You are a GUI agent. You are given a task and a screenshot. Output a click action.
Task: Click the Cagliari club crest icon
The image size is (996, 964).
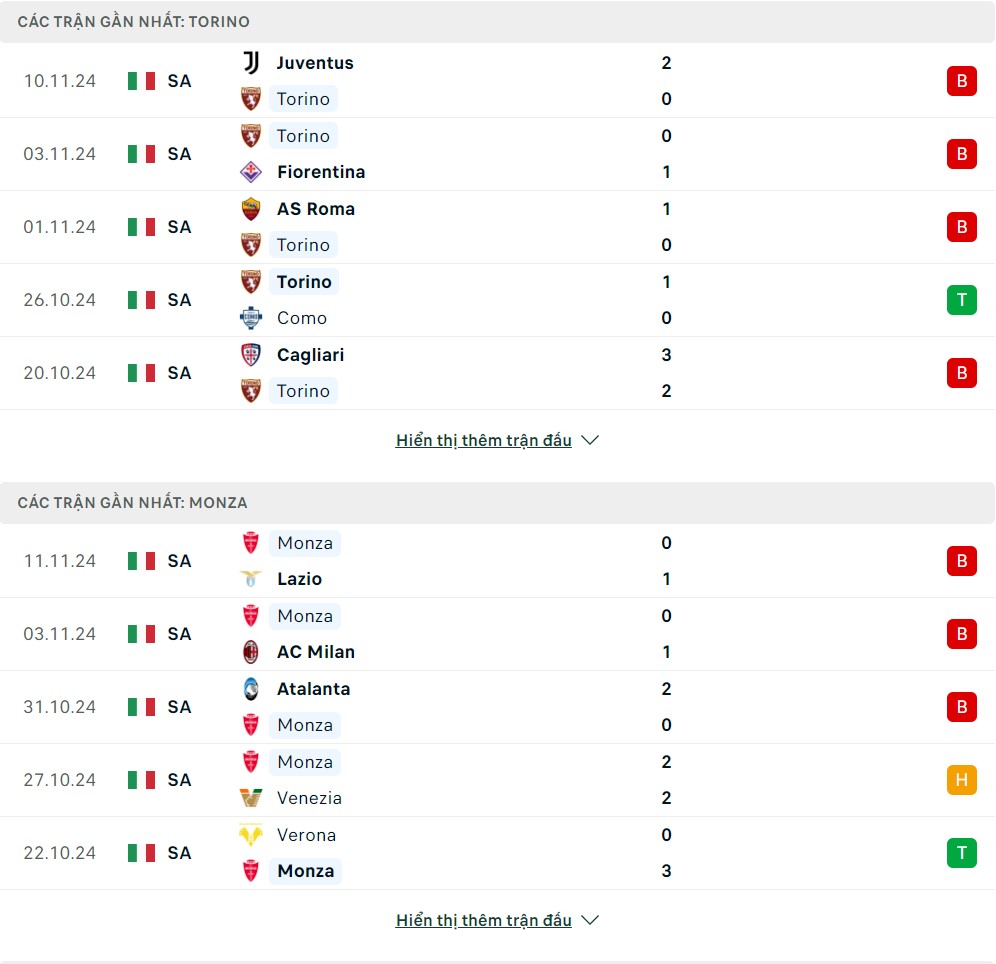[251, 355]
